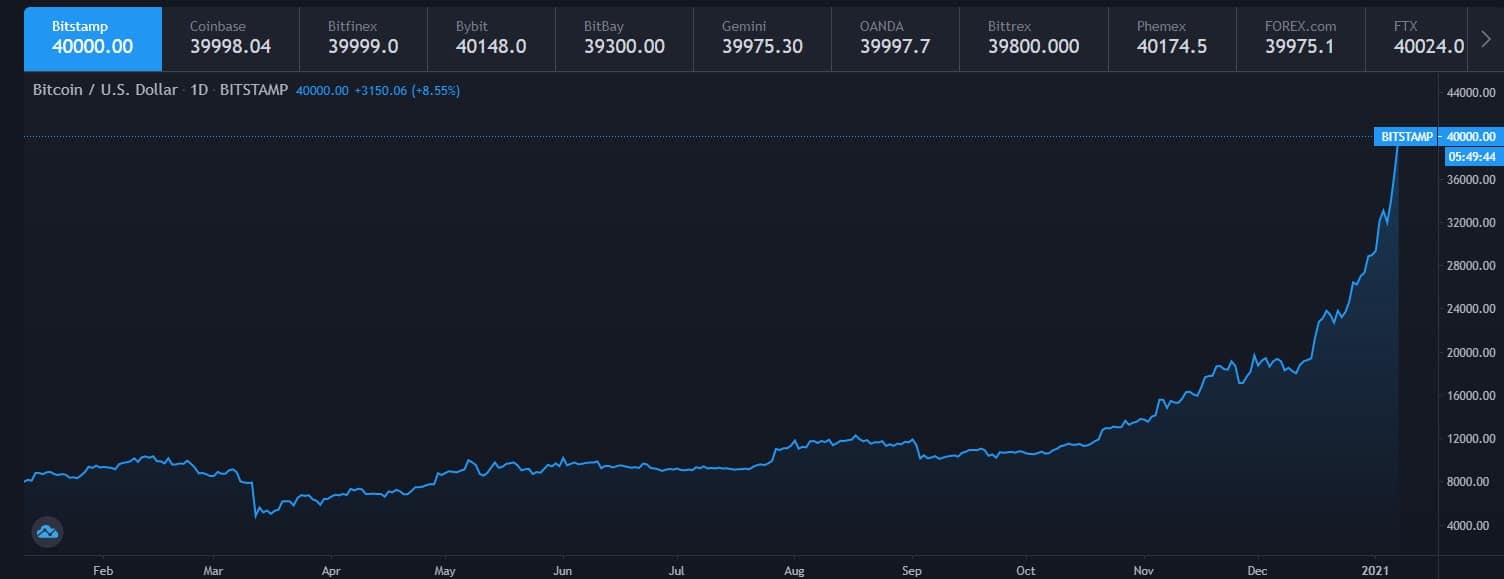Click the Sep label on time axis
This screenshot has height=579, width=1504.
pos(910,569)
